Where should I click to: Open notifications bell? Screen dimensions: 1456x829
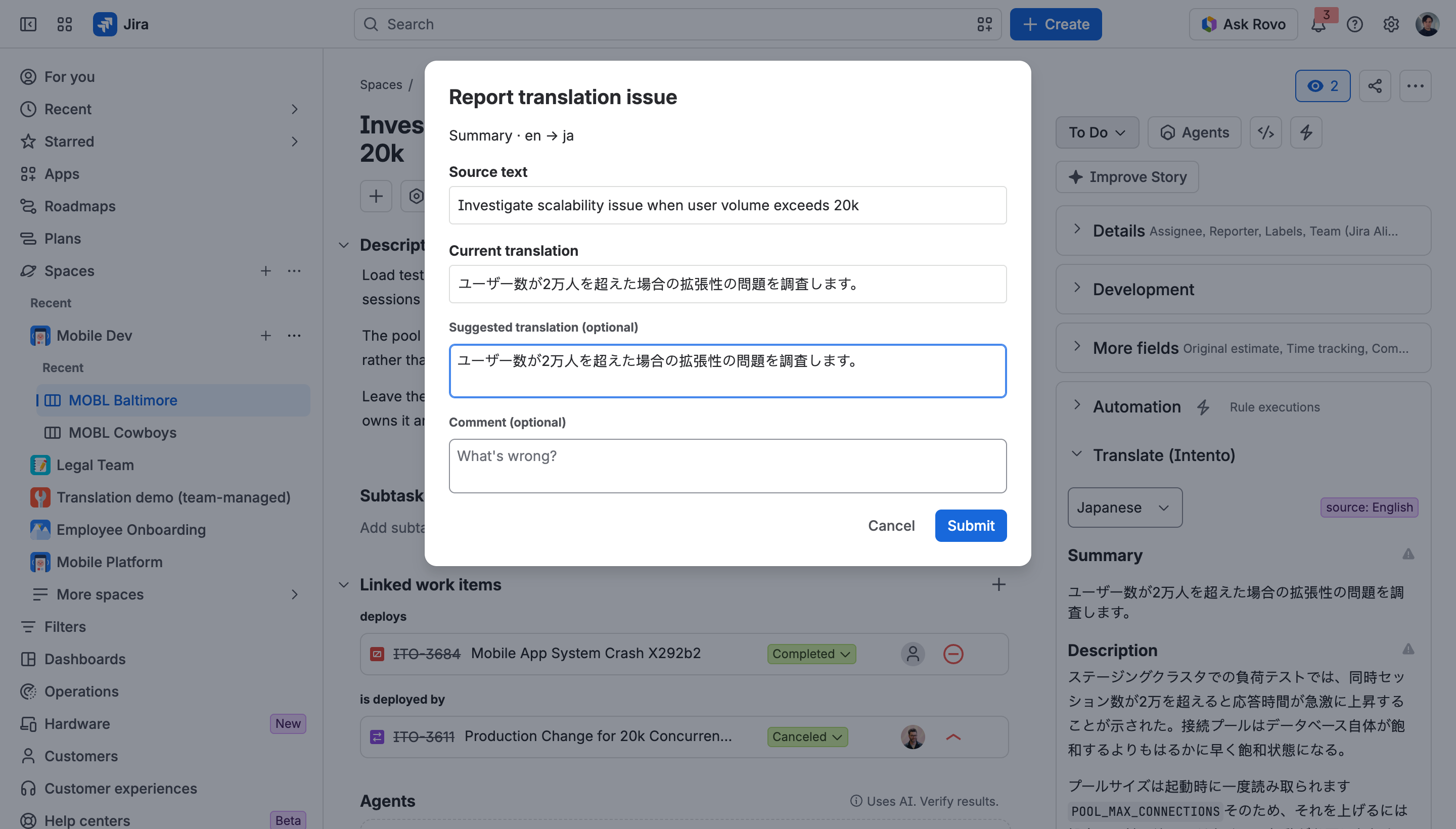coord(1318,24)
